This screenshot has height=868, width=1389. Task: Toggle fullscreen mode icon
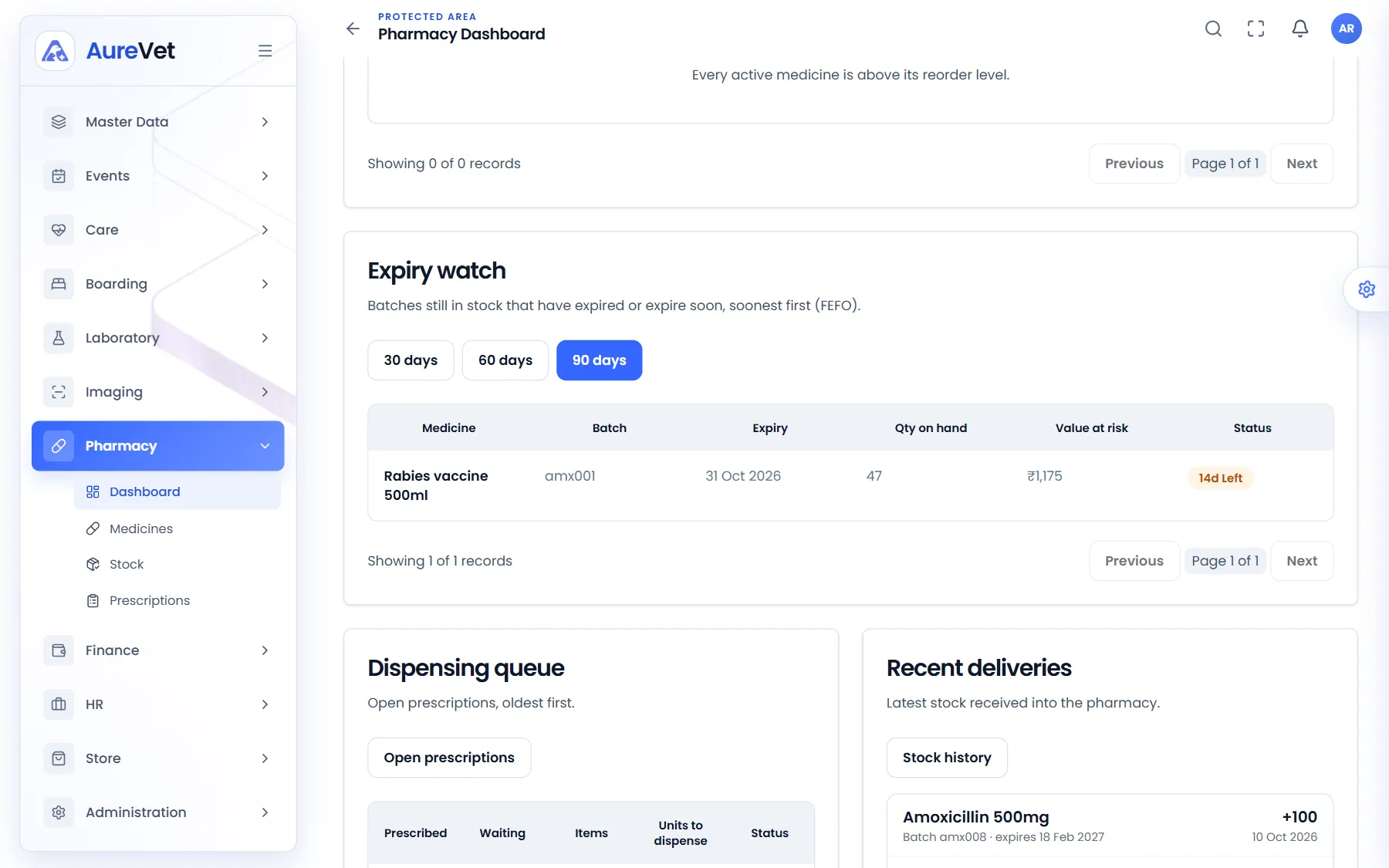point(1256,29)
